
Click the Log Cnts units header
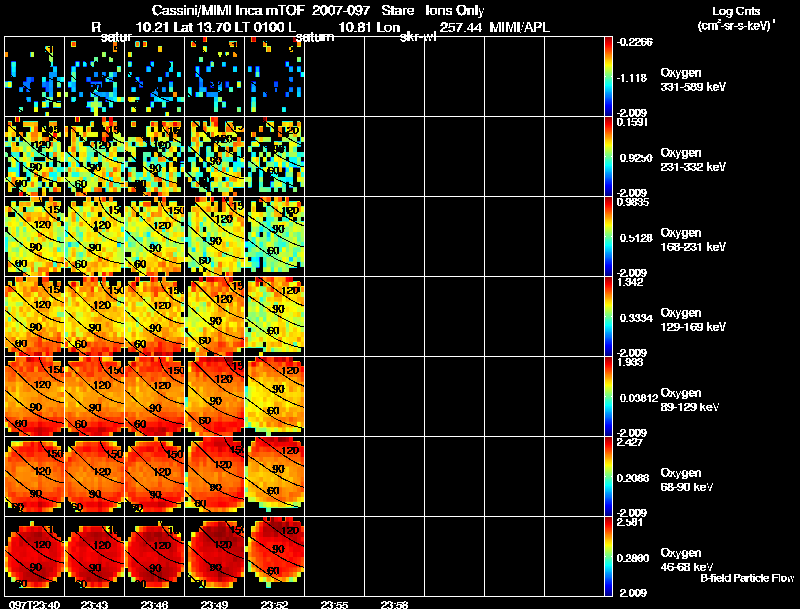point(736,18)
